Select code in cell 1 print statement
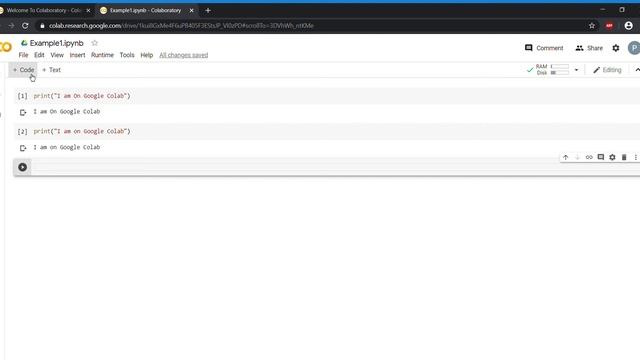This screenshot has height=360, width=640. click(x=82, y=96)
